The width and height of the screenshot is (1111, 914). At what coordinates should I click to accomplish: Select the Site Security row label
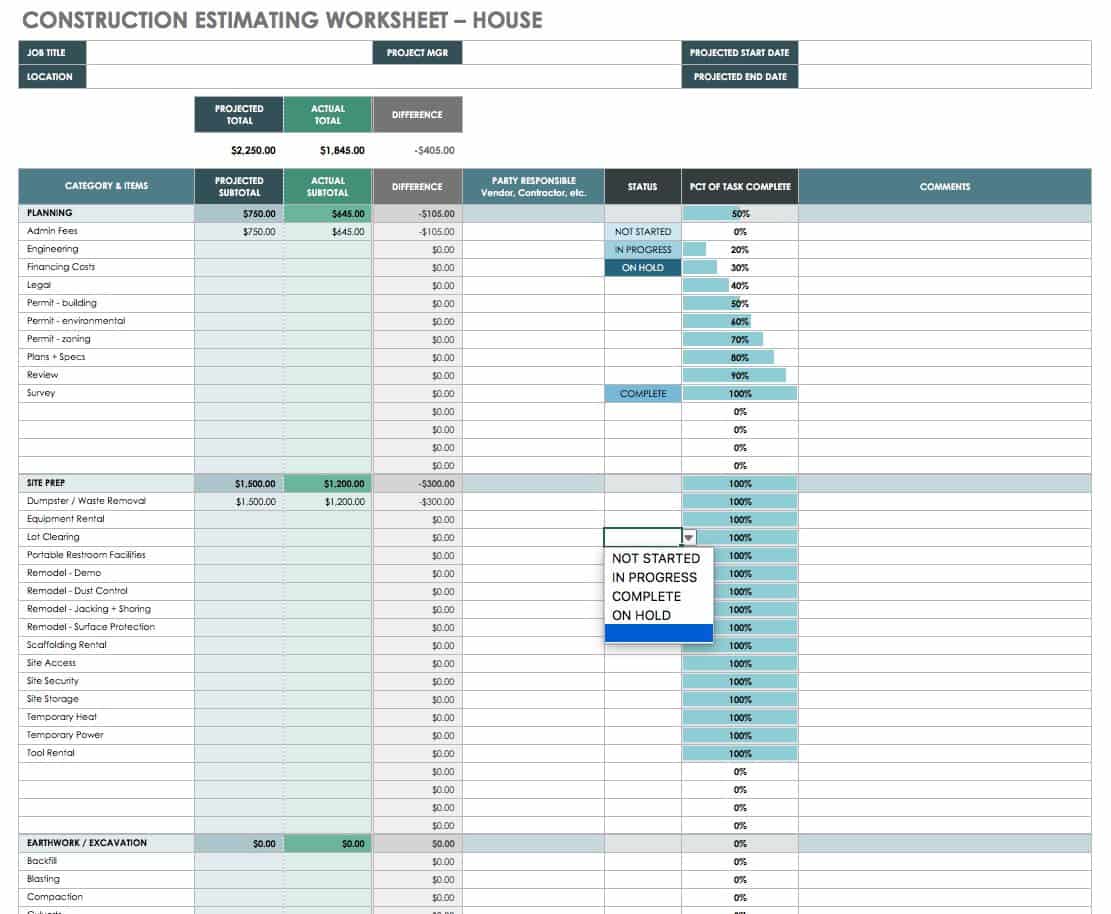(52, 681)
